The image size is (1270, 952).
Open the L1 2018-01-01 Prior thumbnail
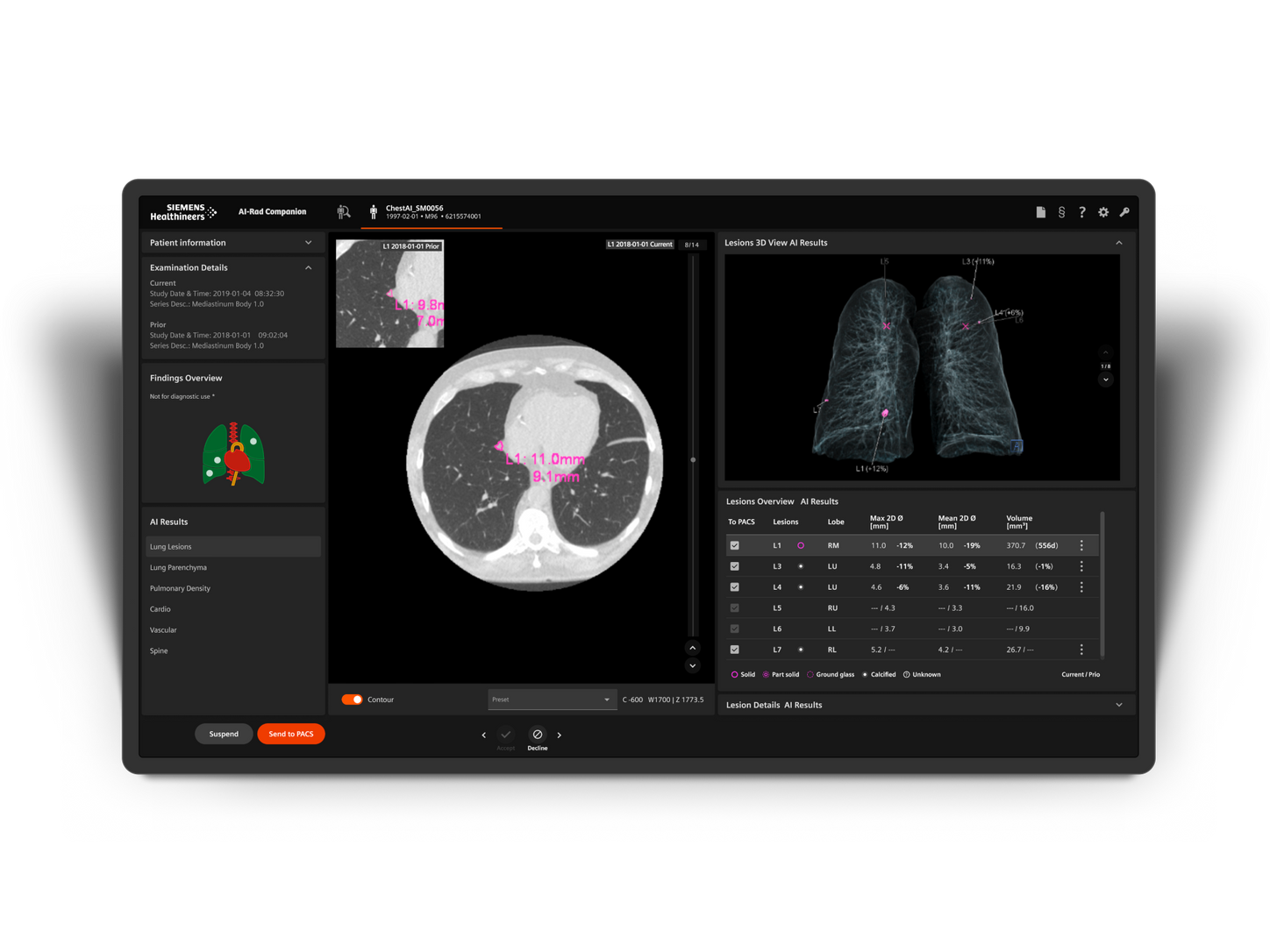click(389, 294)
